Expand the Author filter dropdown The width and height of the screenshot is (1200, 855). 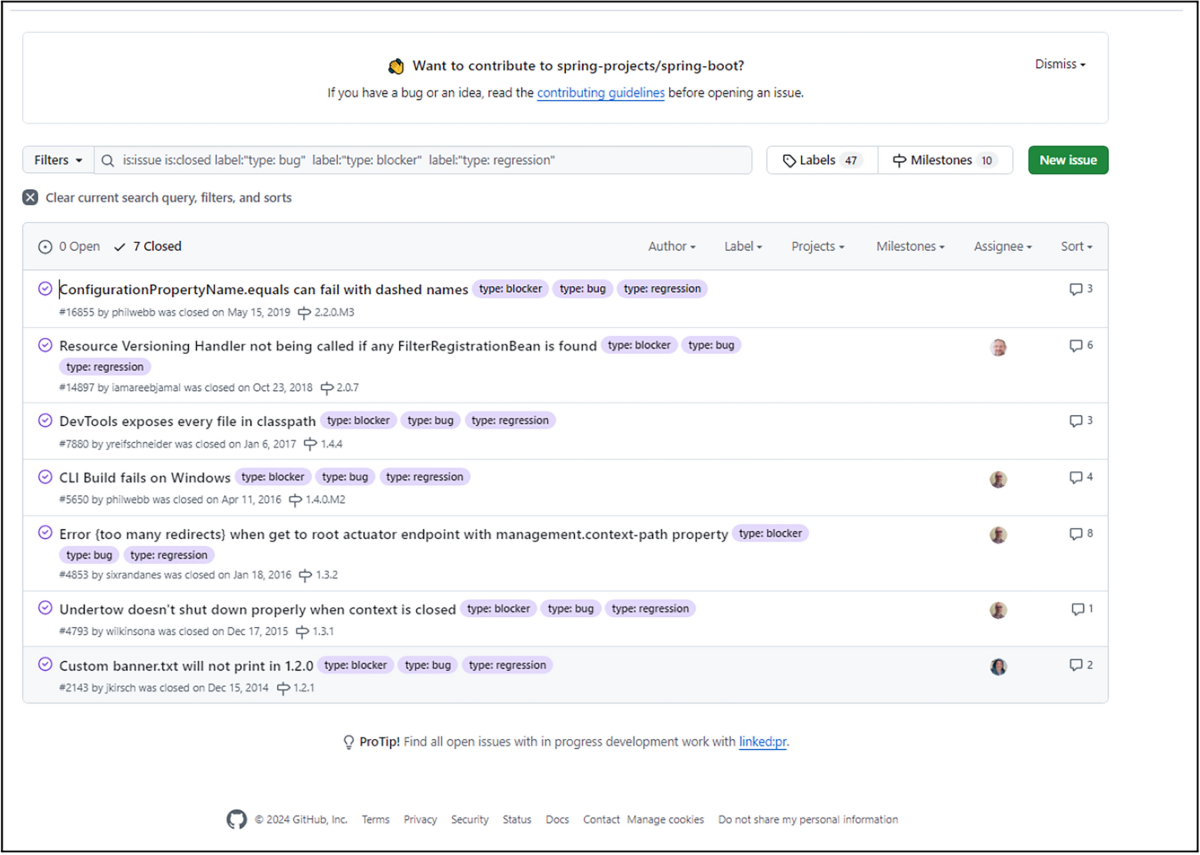coord(671,247)
